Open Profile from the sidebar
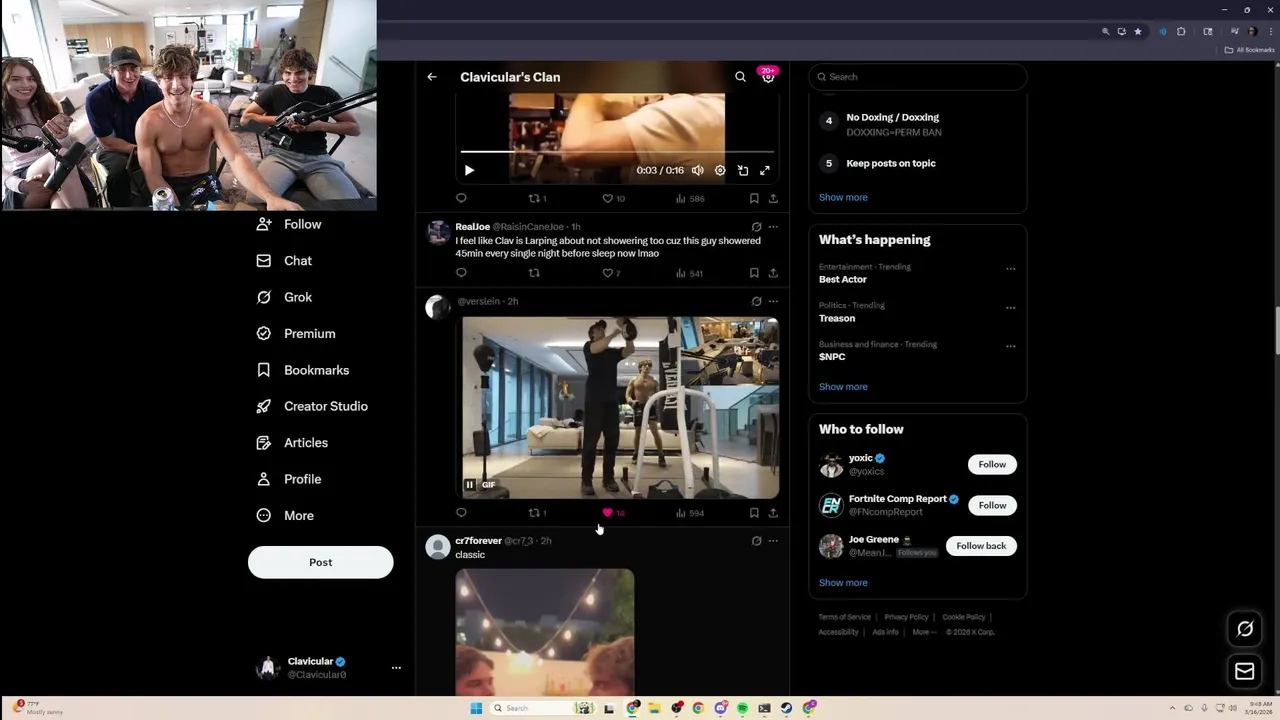The width and height of the screenshot is (1280, 720). click(289, 479)
